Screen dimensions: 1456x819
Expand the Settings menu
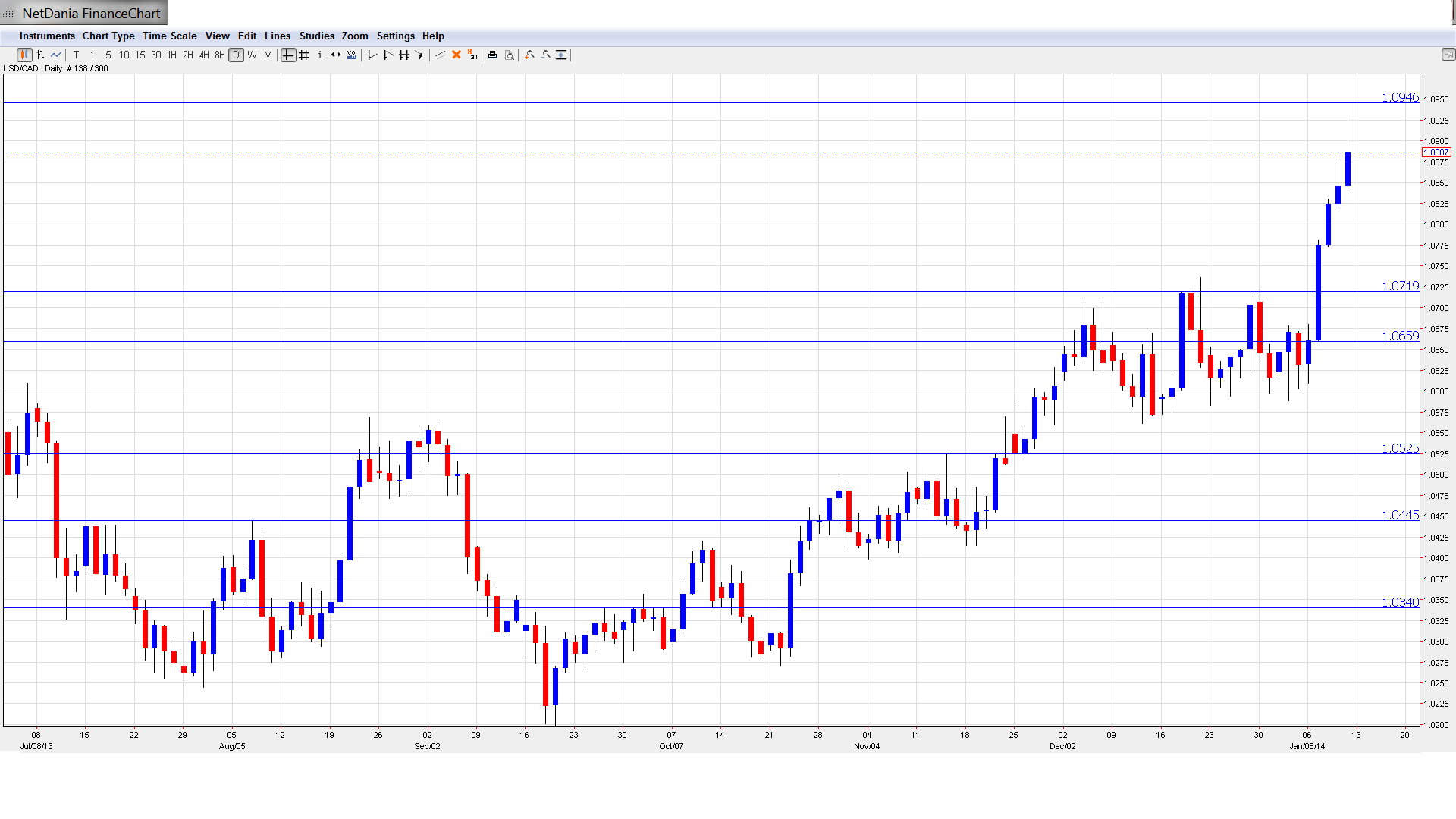(395, 36)
